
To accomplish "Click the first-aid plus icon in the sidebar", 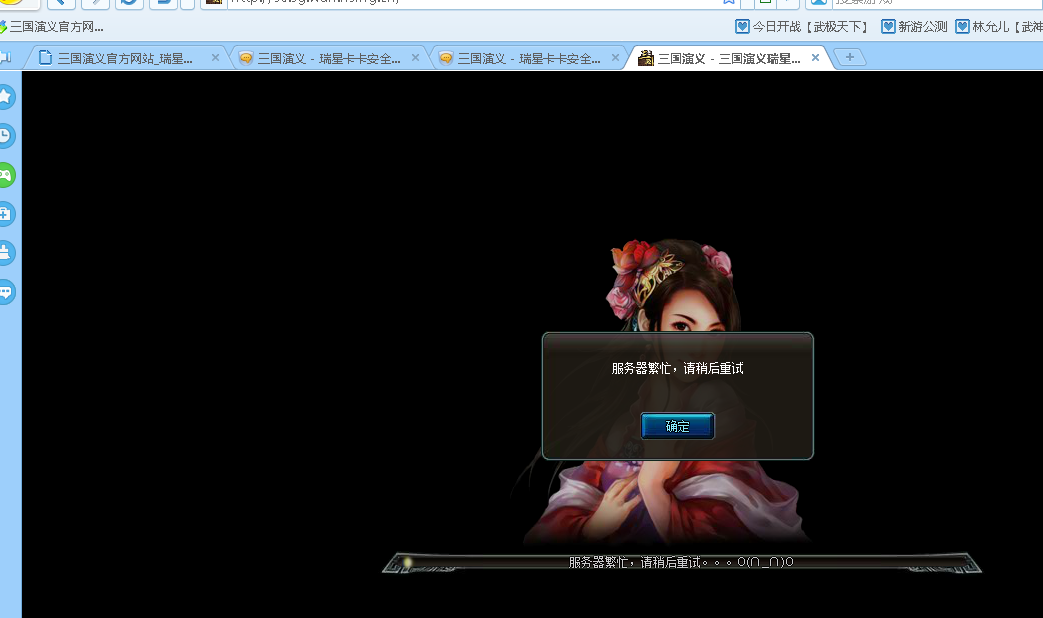I will tap(5, 214).
